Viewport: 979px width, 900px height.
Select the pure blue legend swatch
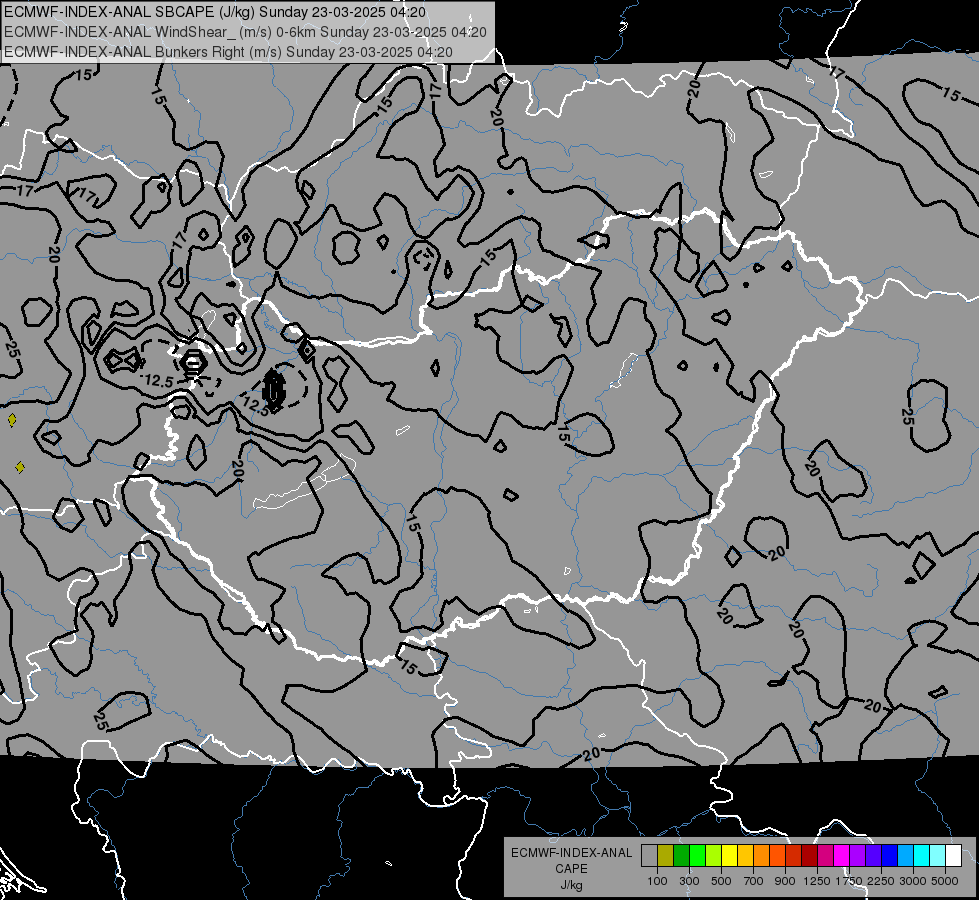(889, 855)
